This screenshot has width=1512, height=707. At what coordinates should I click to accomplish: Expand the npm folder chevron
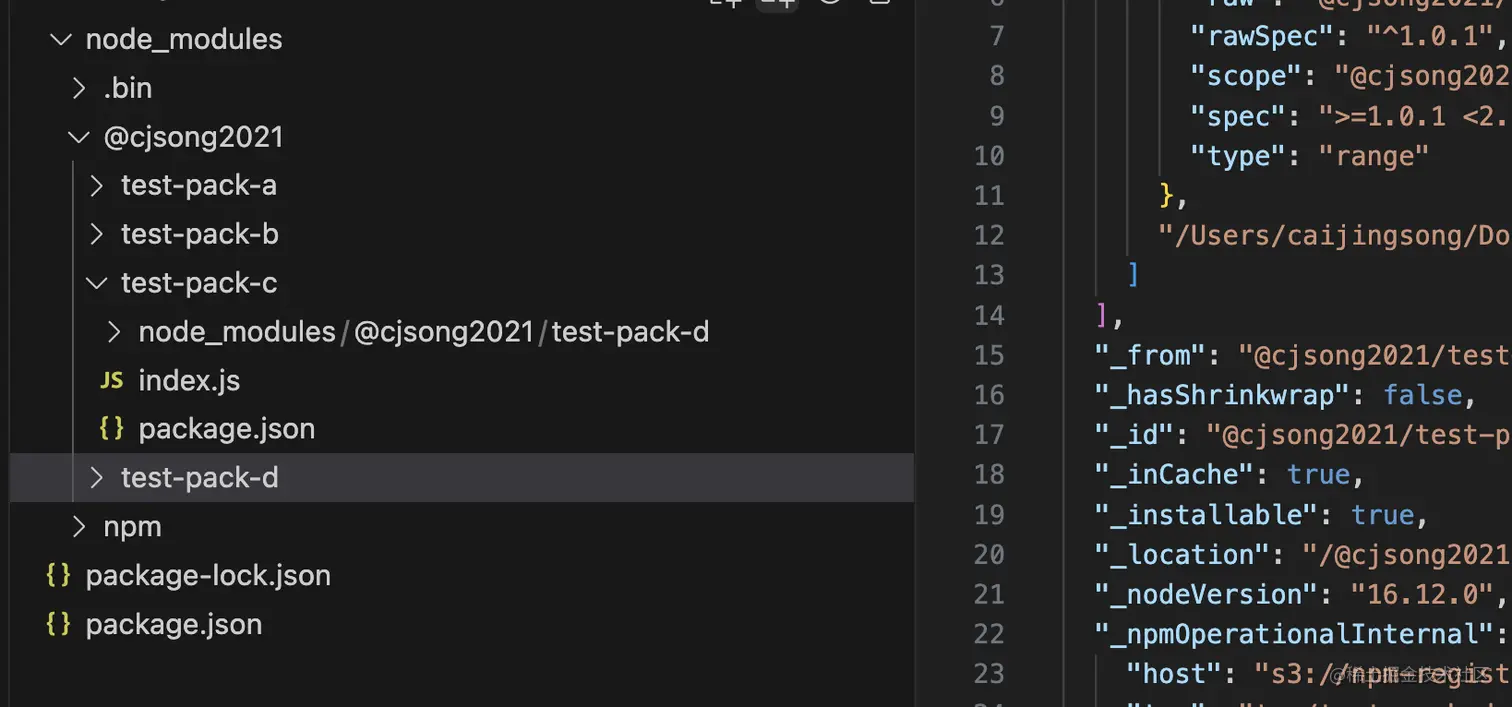[x=79, y=527]
